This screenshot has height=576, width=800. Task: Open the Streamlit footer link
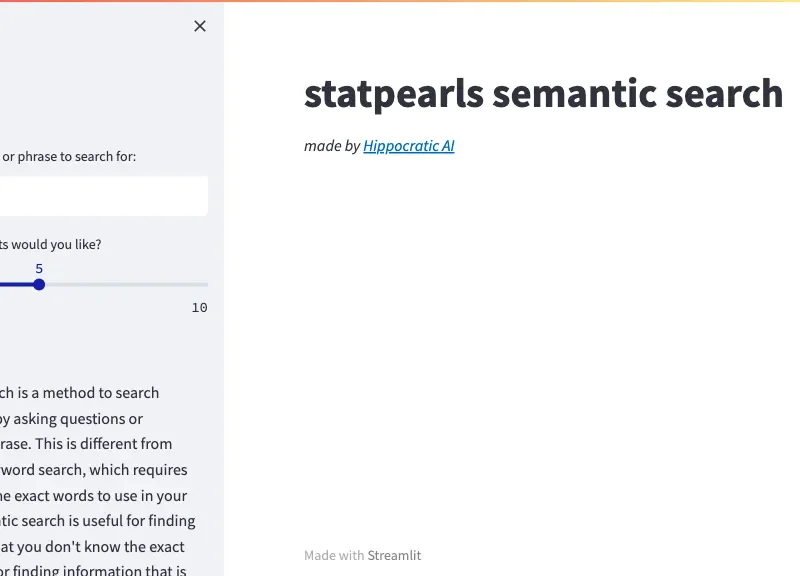(x=394, y=555)
